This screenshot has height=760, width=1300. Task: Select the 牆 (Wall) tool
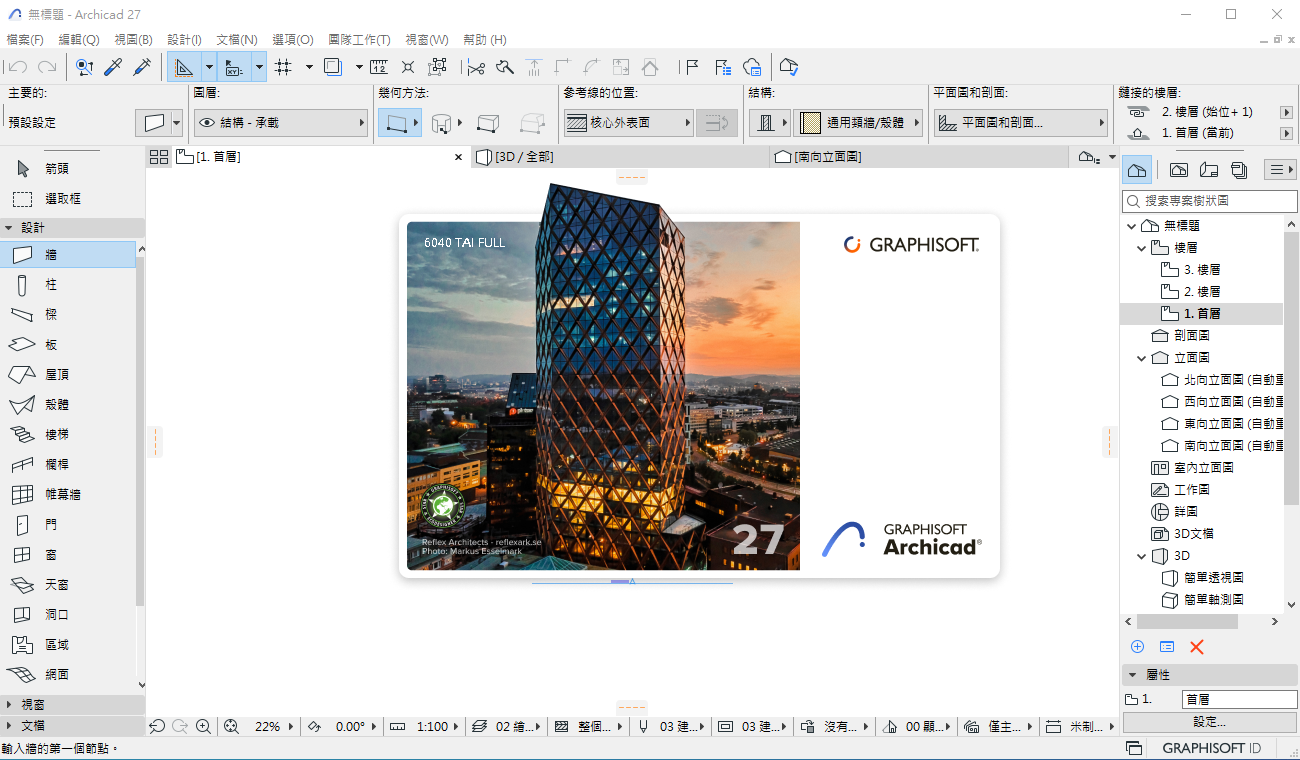[68, 254]
